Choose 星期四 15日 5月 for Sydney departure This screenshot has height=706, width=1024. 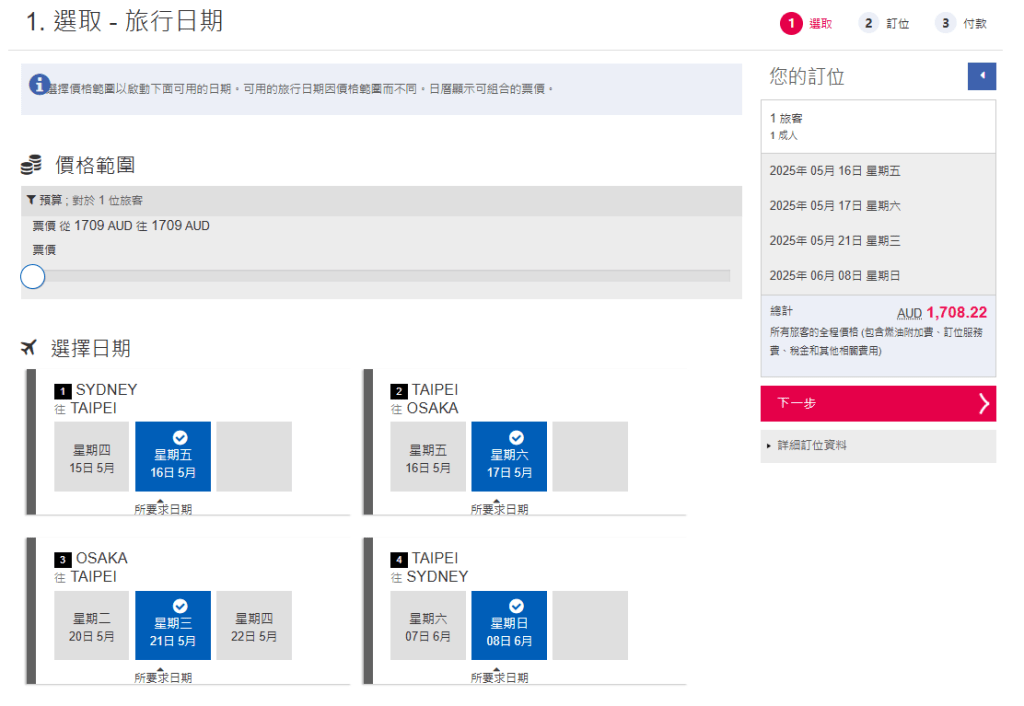(x=92, y=456)
